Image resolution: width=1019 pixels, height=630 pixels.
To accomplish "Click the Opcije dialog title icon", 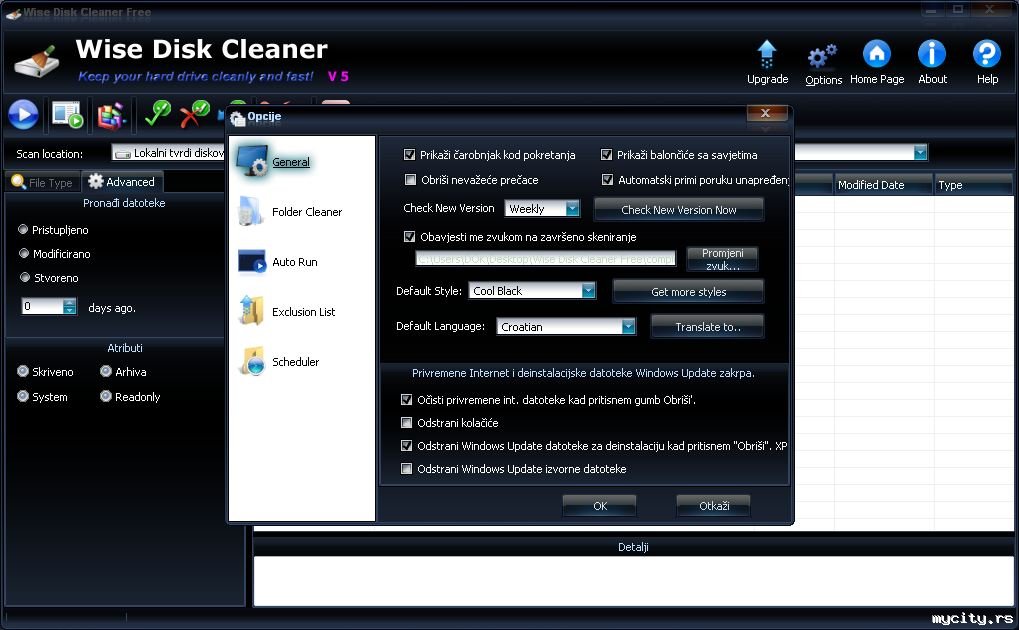I will (237, 118).
